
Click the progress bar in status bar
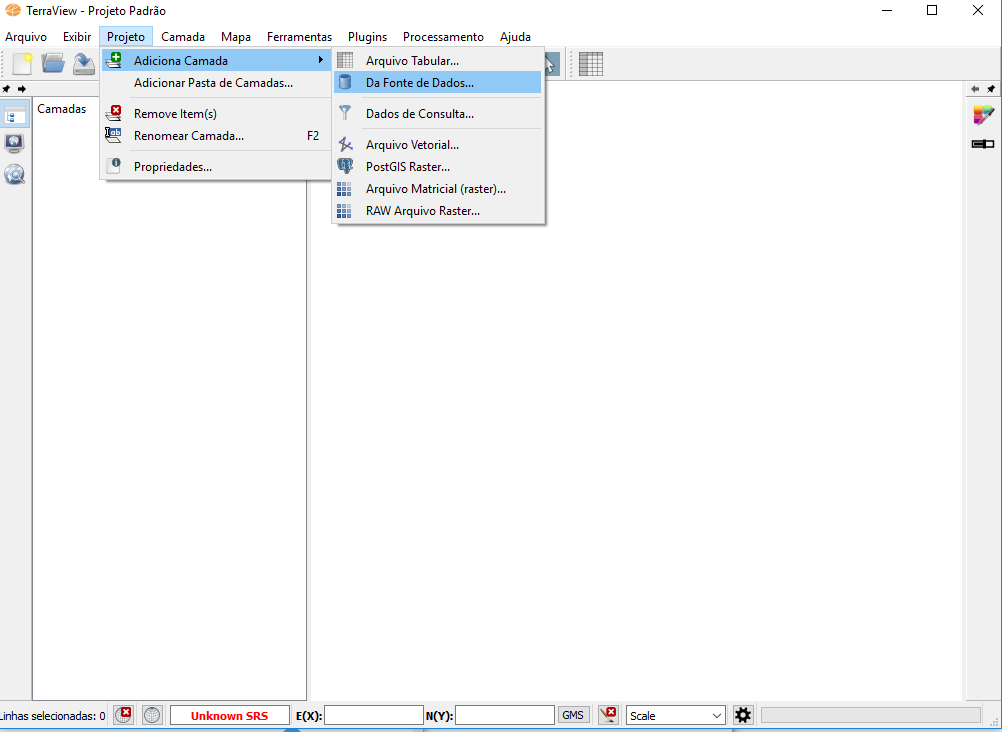click(870, 715)
